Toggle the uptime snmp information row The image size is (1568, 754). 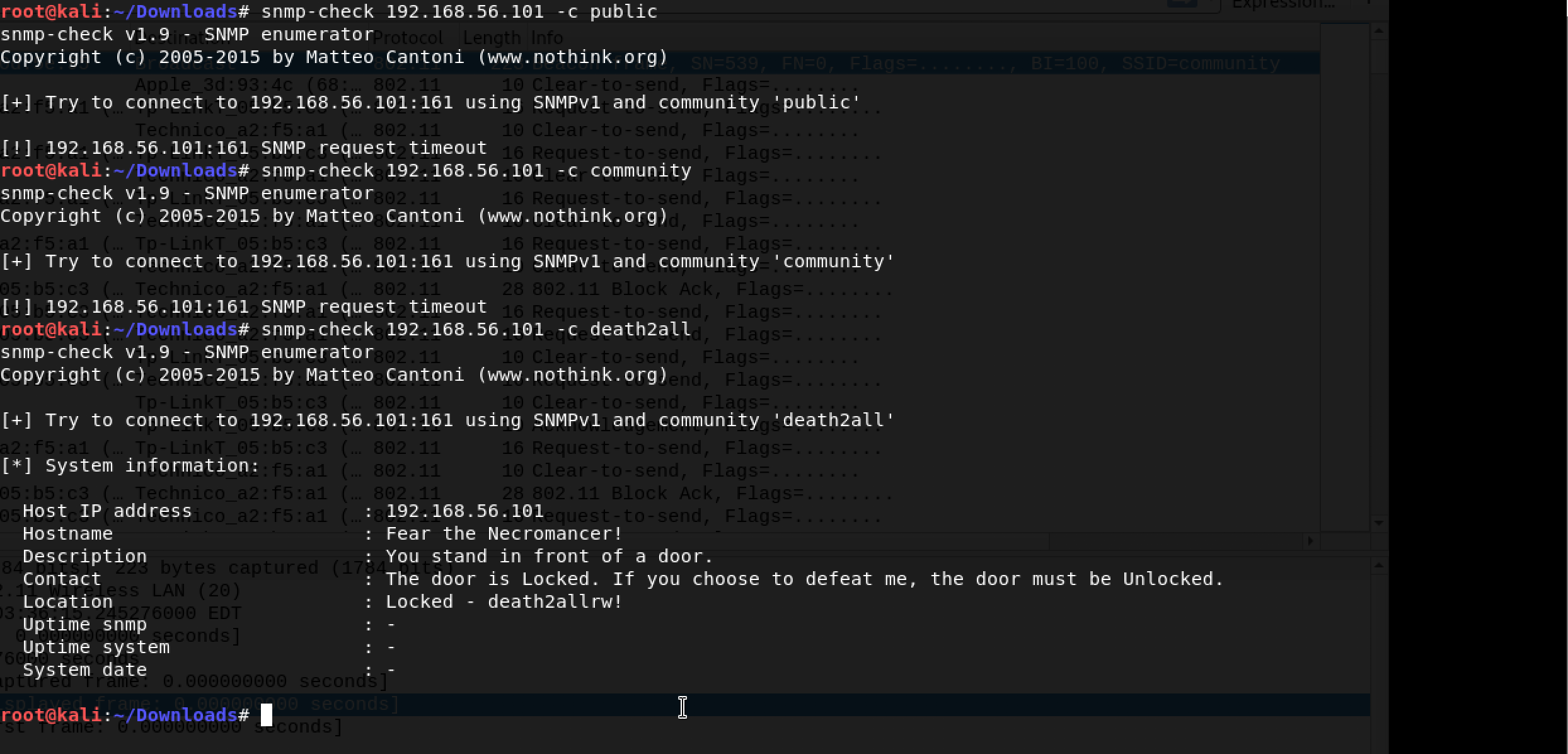83,624
